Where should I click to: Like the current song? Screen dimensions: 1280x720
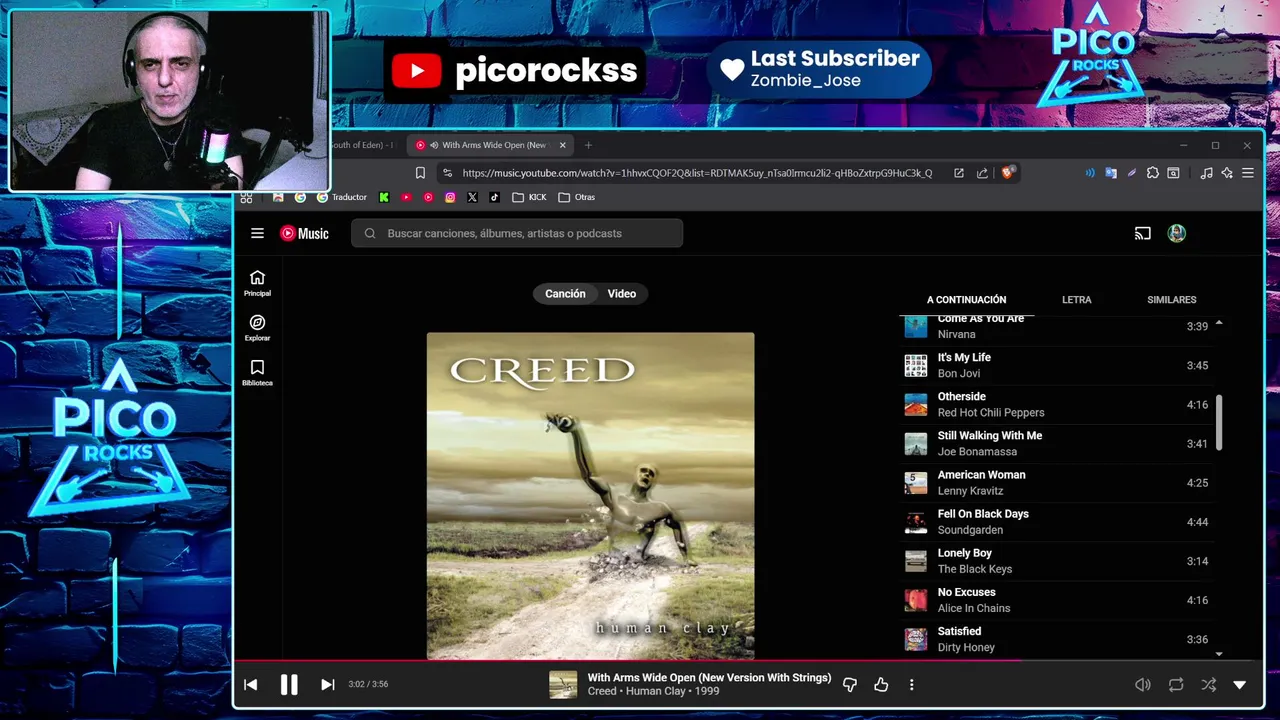[881, 685]
